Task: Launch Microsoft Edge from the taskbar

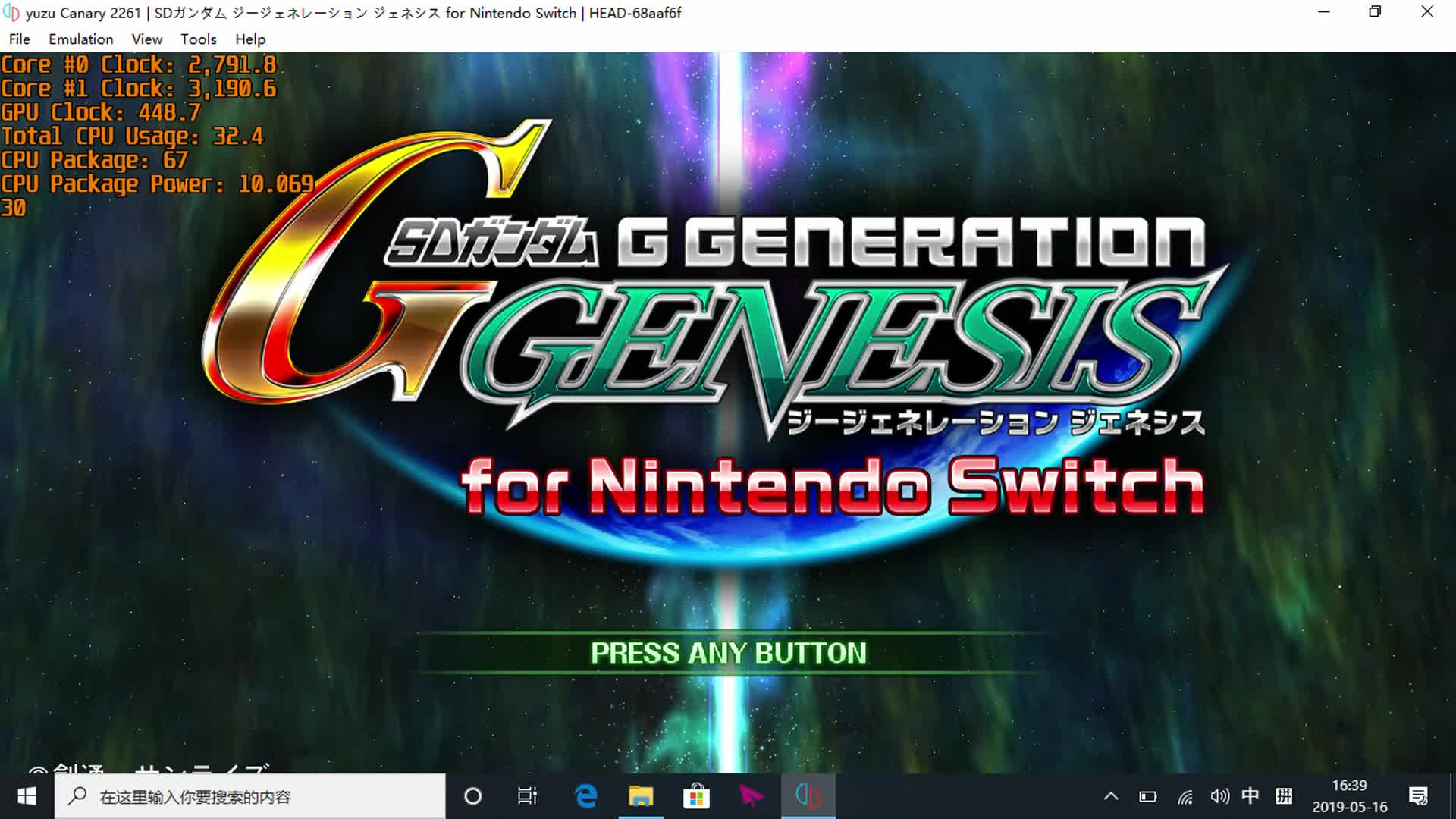Action: click(x=585, y=796)
